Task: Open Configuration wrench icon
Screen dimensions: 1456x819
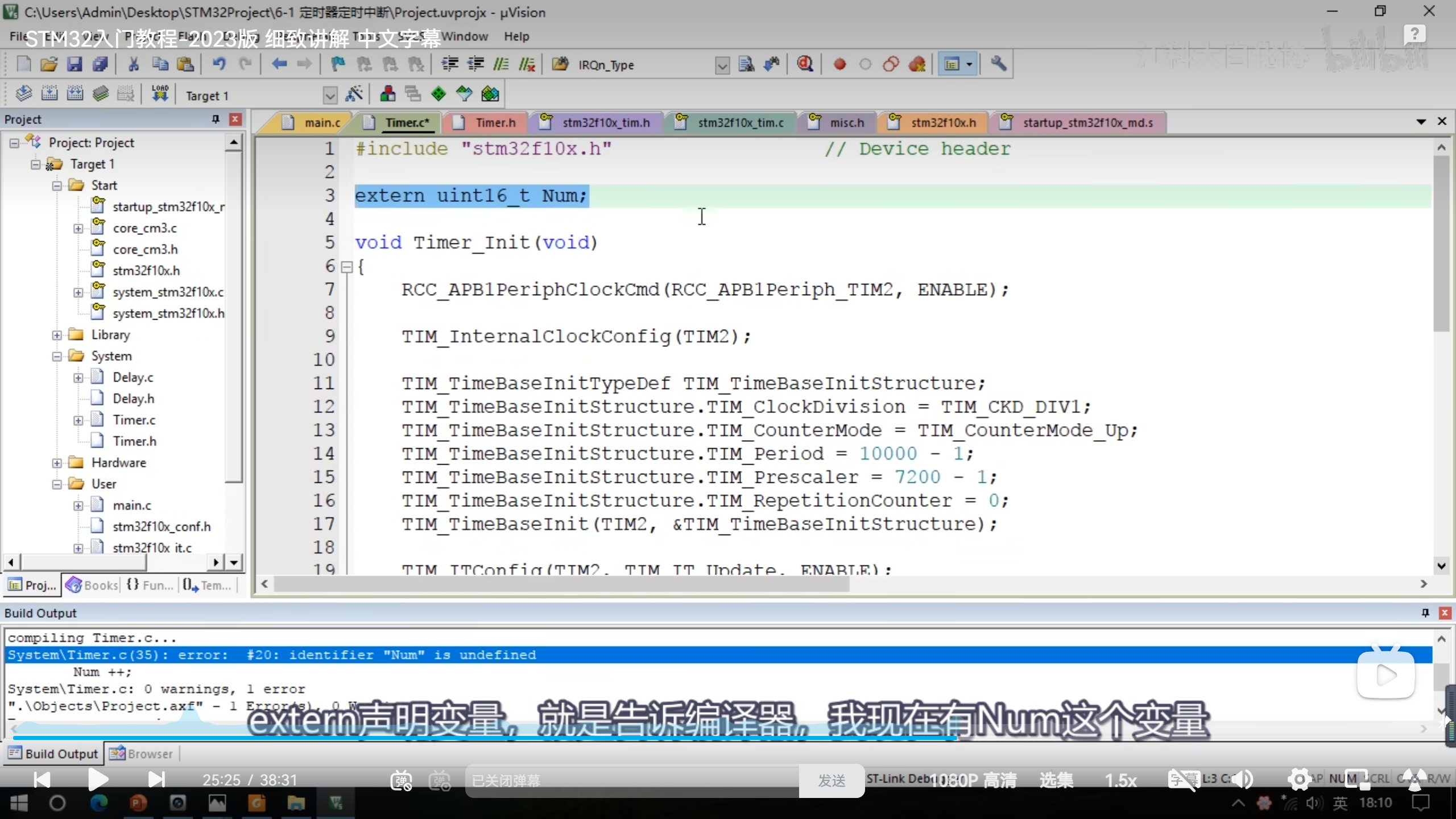Action: click(999, 64)
